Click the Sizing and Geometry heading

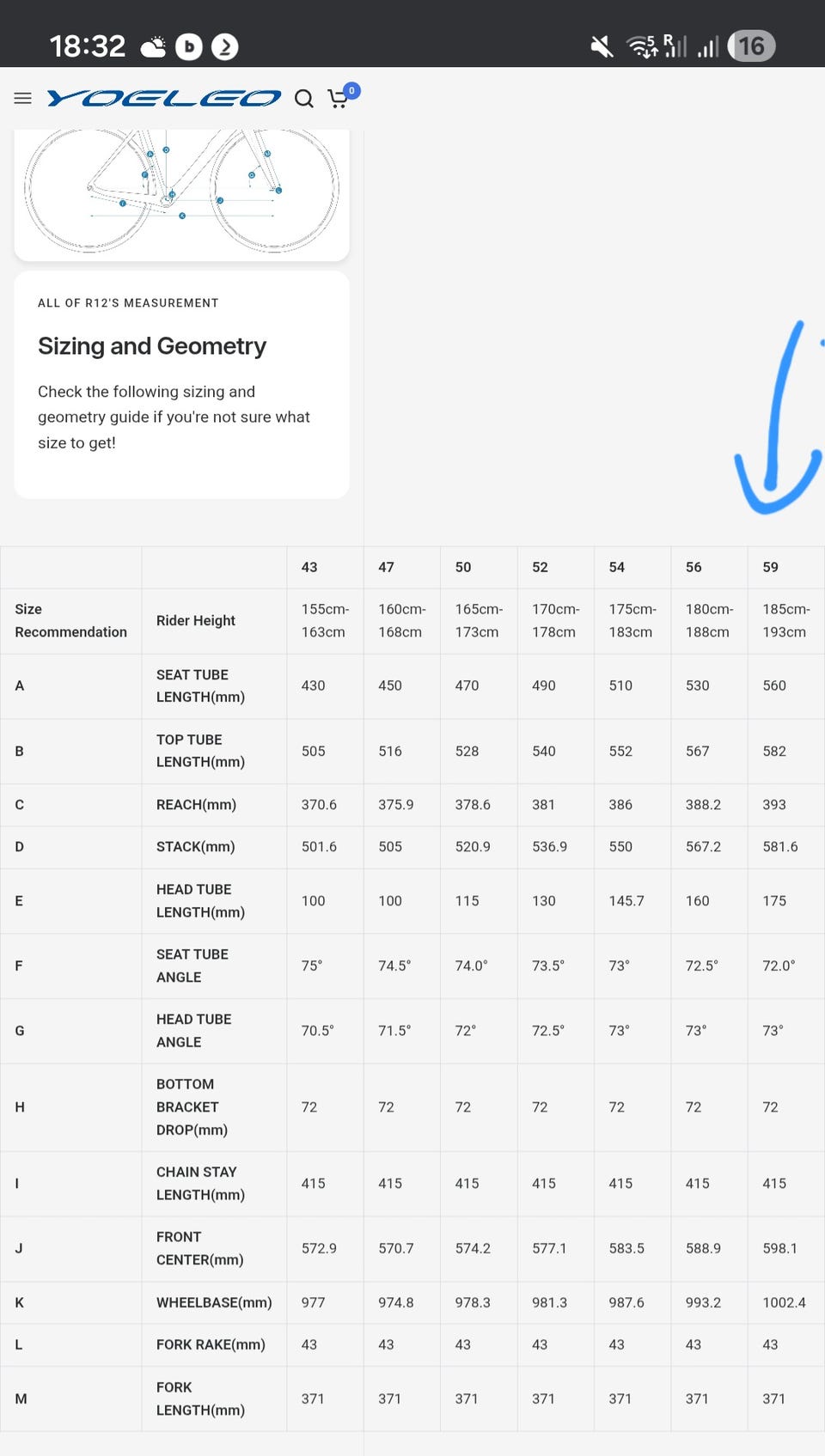tap(152, 346)
